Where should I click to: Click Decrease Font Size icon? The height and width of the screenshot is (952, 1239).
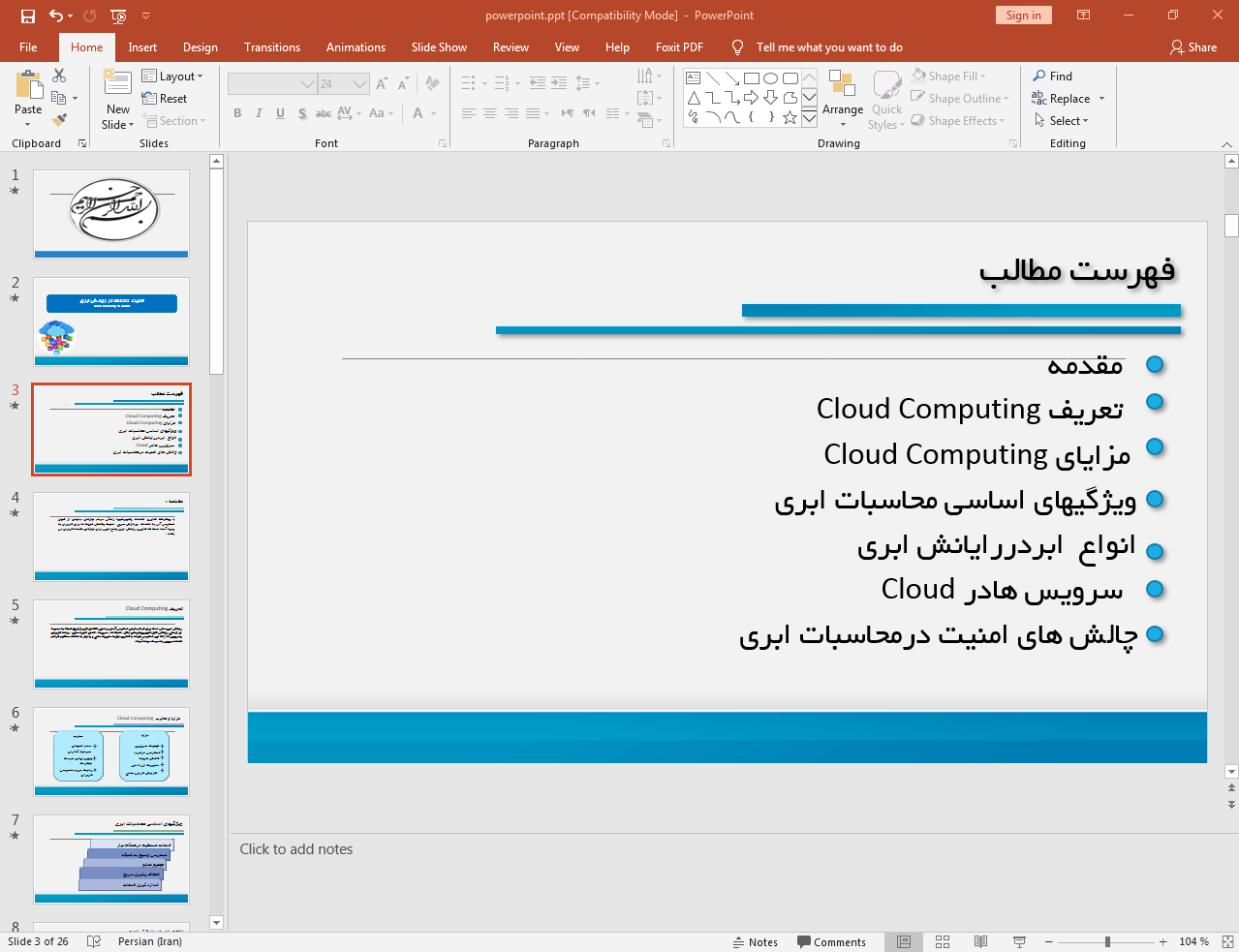[403, 84]
